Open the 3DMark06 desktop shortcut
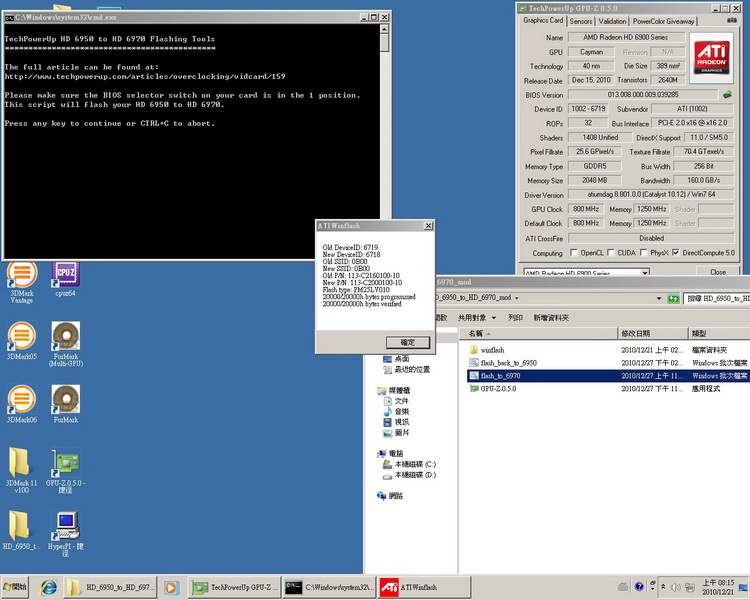 click(22, 404)
